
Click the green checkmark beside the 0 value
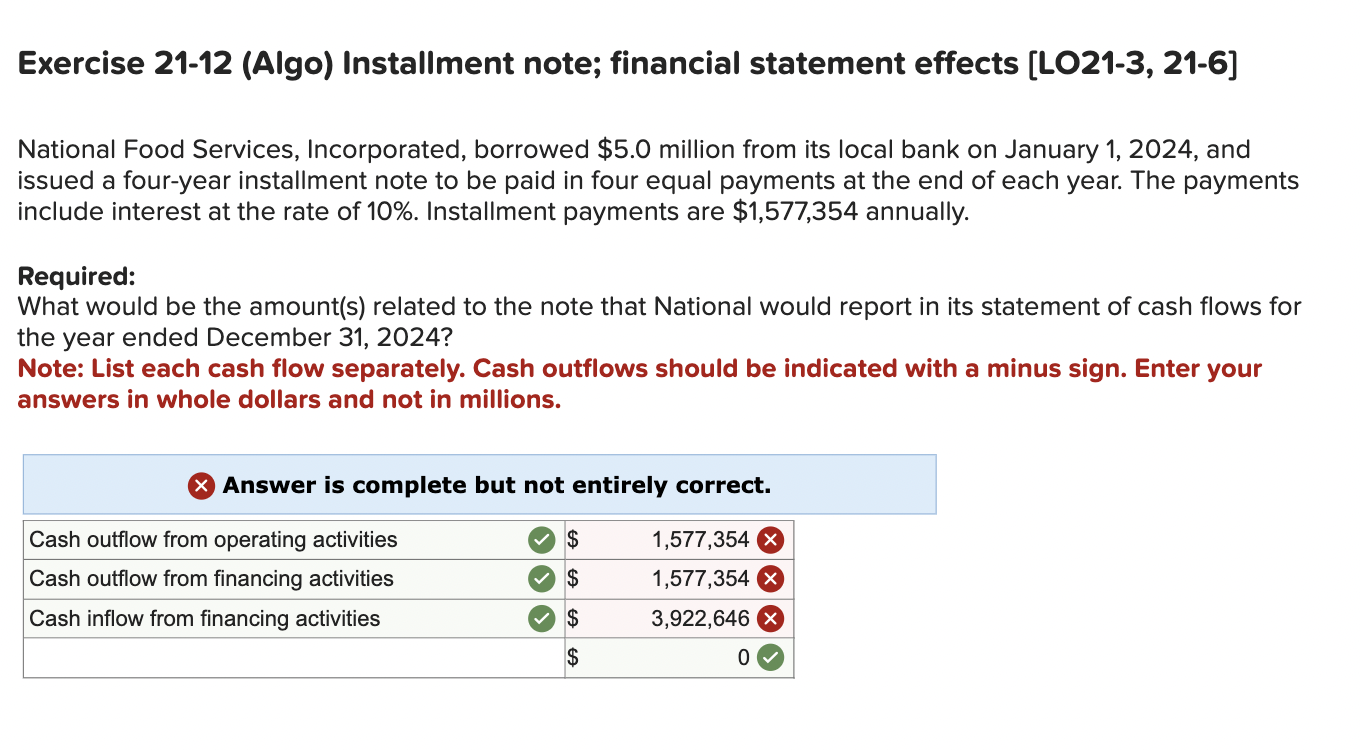coord(772,657)
